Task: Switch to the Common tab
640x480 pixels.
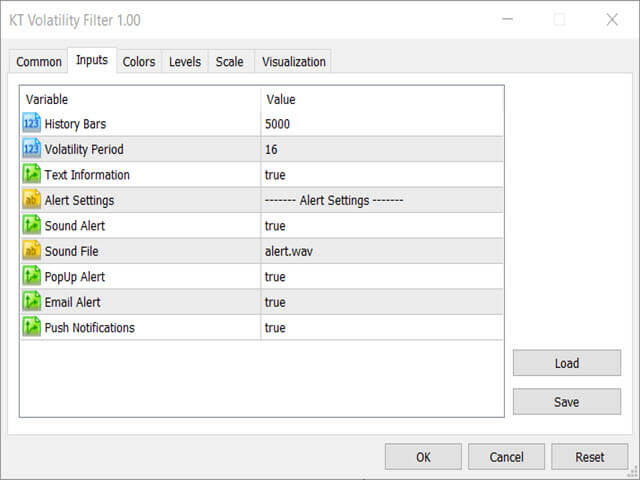Action: click(39, 62)
